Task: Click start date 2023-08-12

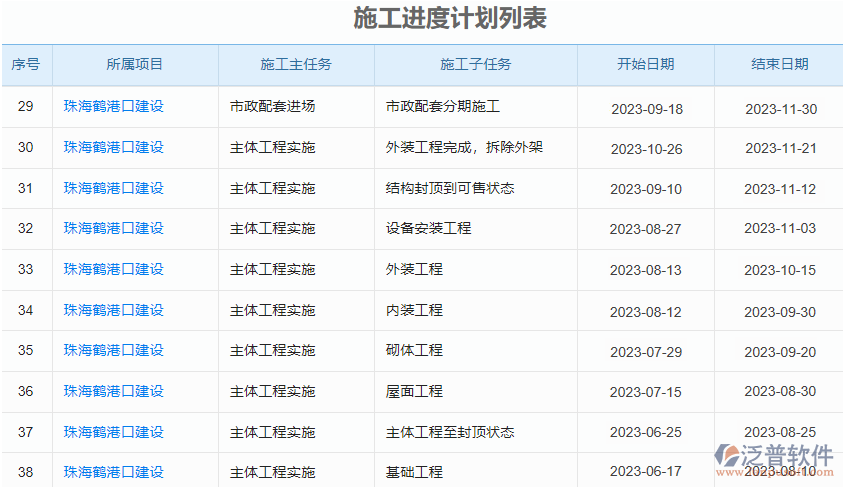Action: (x=645, y=312)
